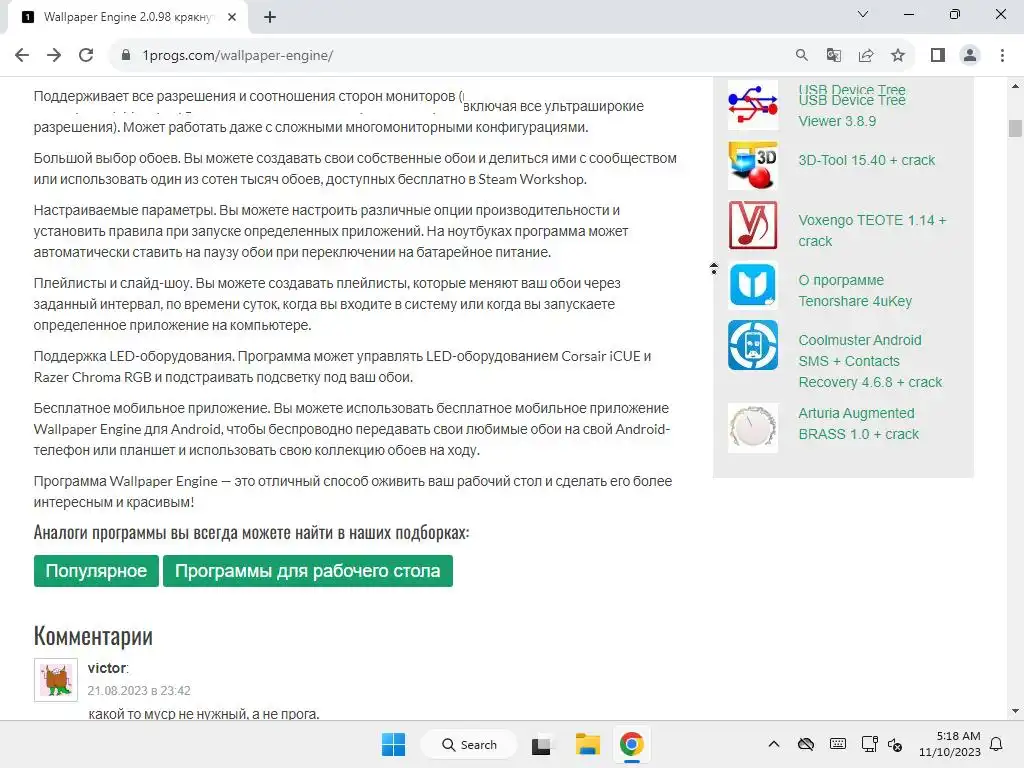1024x768 pixels.
Task: Open USB Device Tree Viewer icon
Action: coord(753,105)
